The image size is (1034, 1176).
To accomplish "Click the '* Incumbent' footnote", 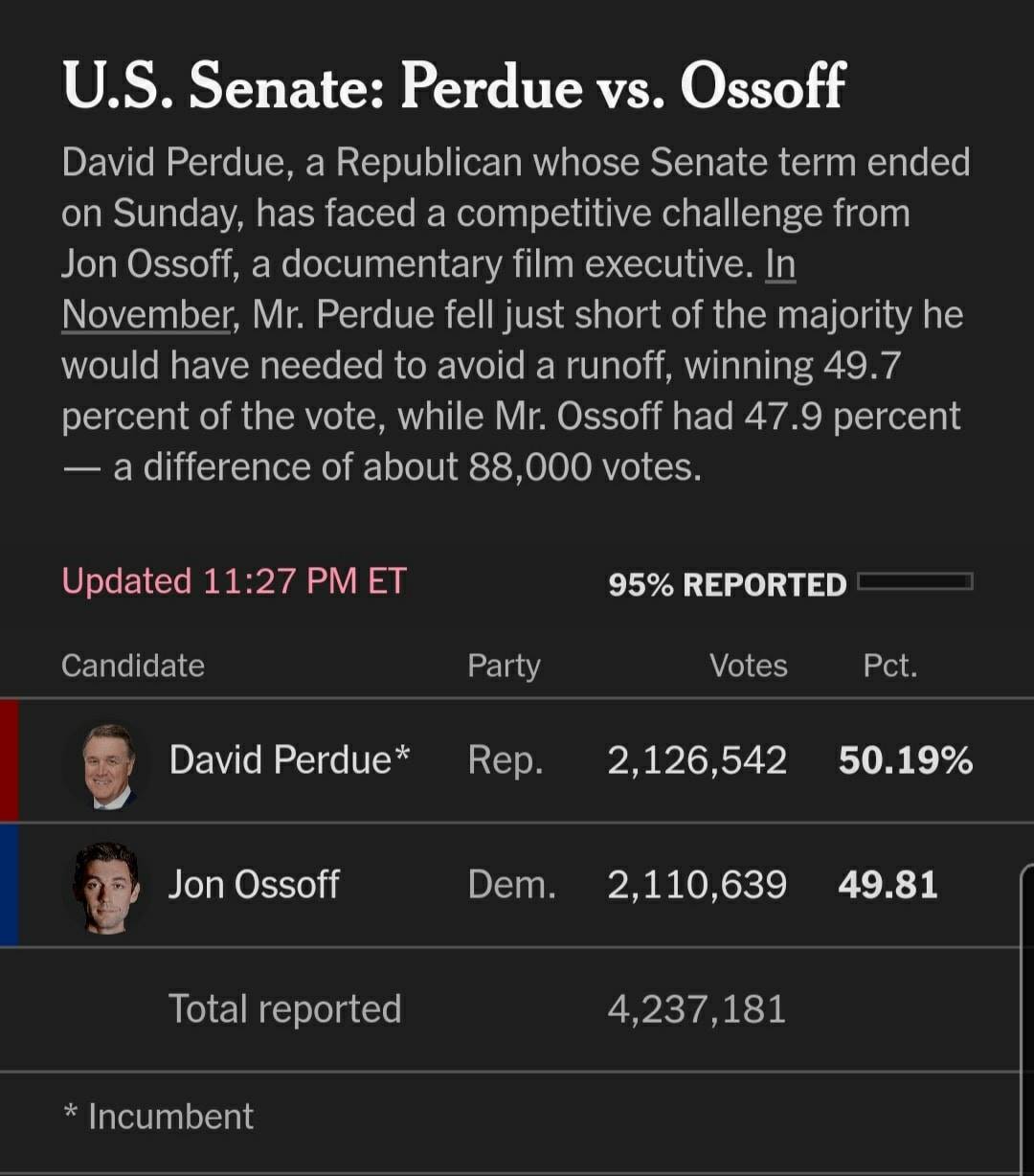I will coord(159,1117).
